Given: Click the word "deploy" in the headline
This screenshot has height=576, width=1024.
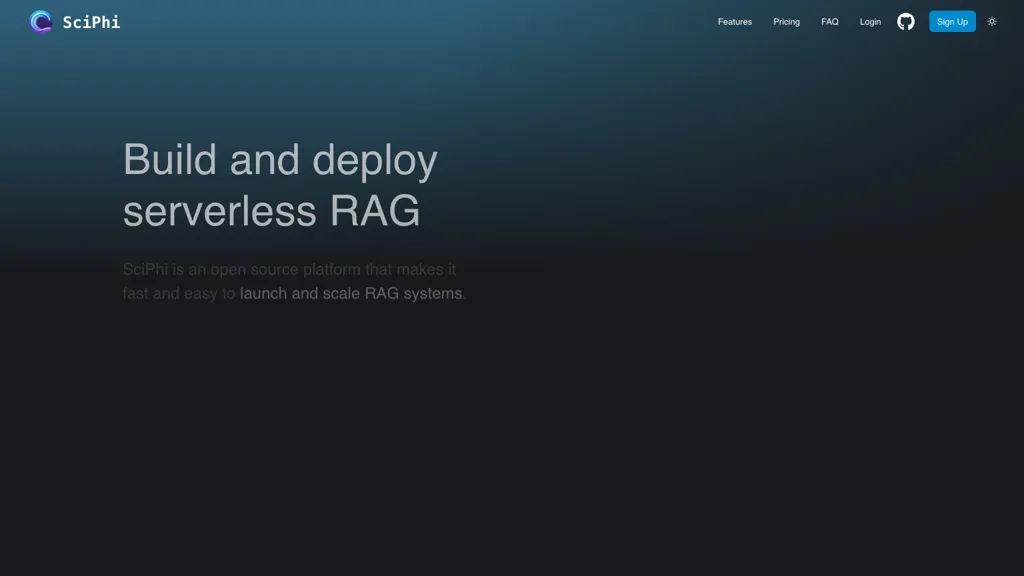Looking at the screenshot, I should (374, 160).
